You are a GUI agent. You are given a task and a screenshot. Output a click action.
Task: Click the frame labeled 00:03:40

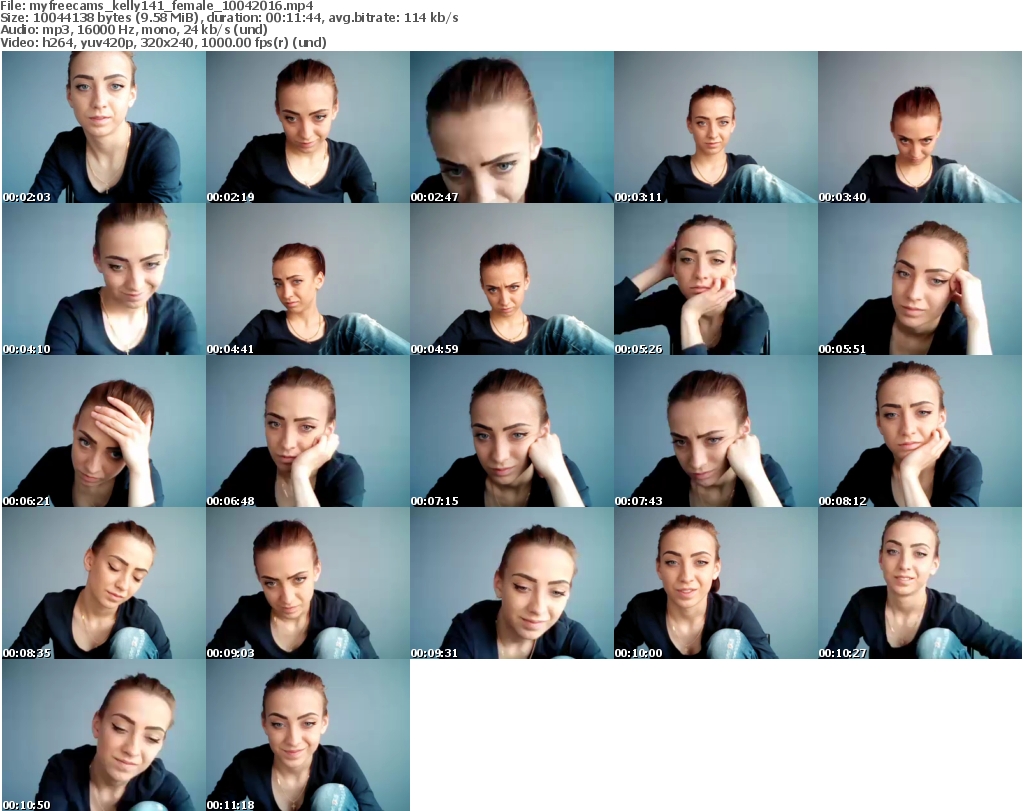[919, 127]
